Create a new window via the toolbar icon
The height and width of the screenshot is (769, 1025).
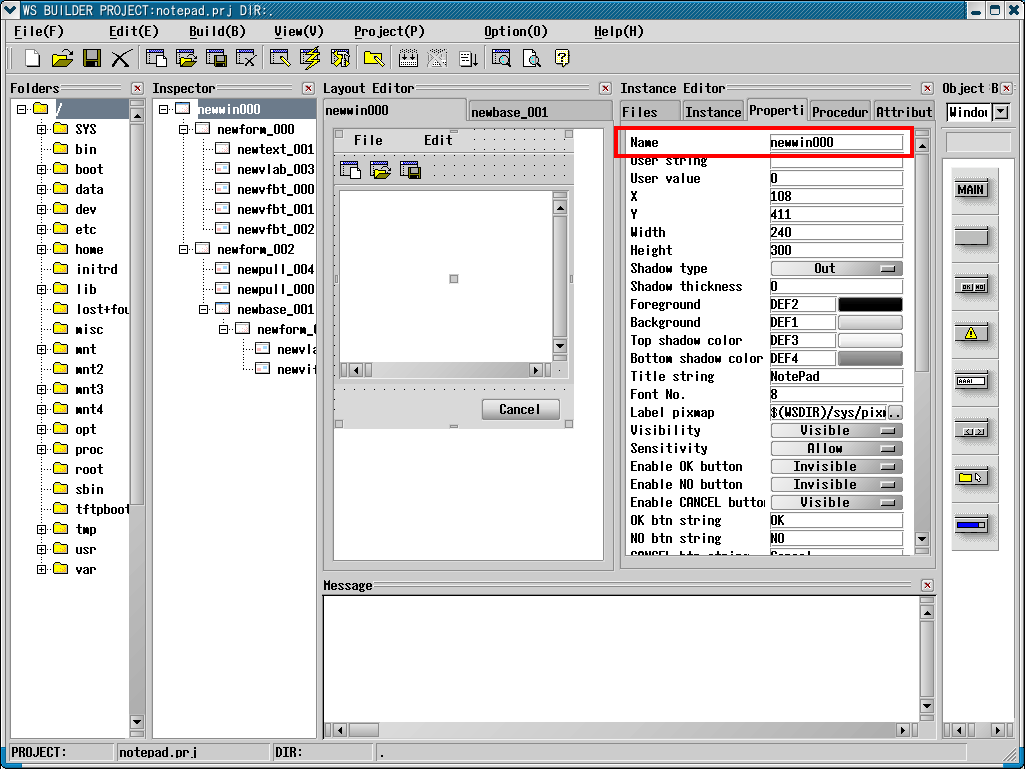[x=156, y=58]
